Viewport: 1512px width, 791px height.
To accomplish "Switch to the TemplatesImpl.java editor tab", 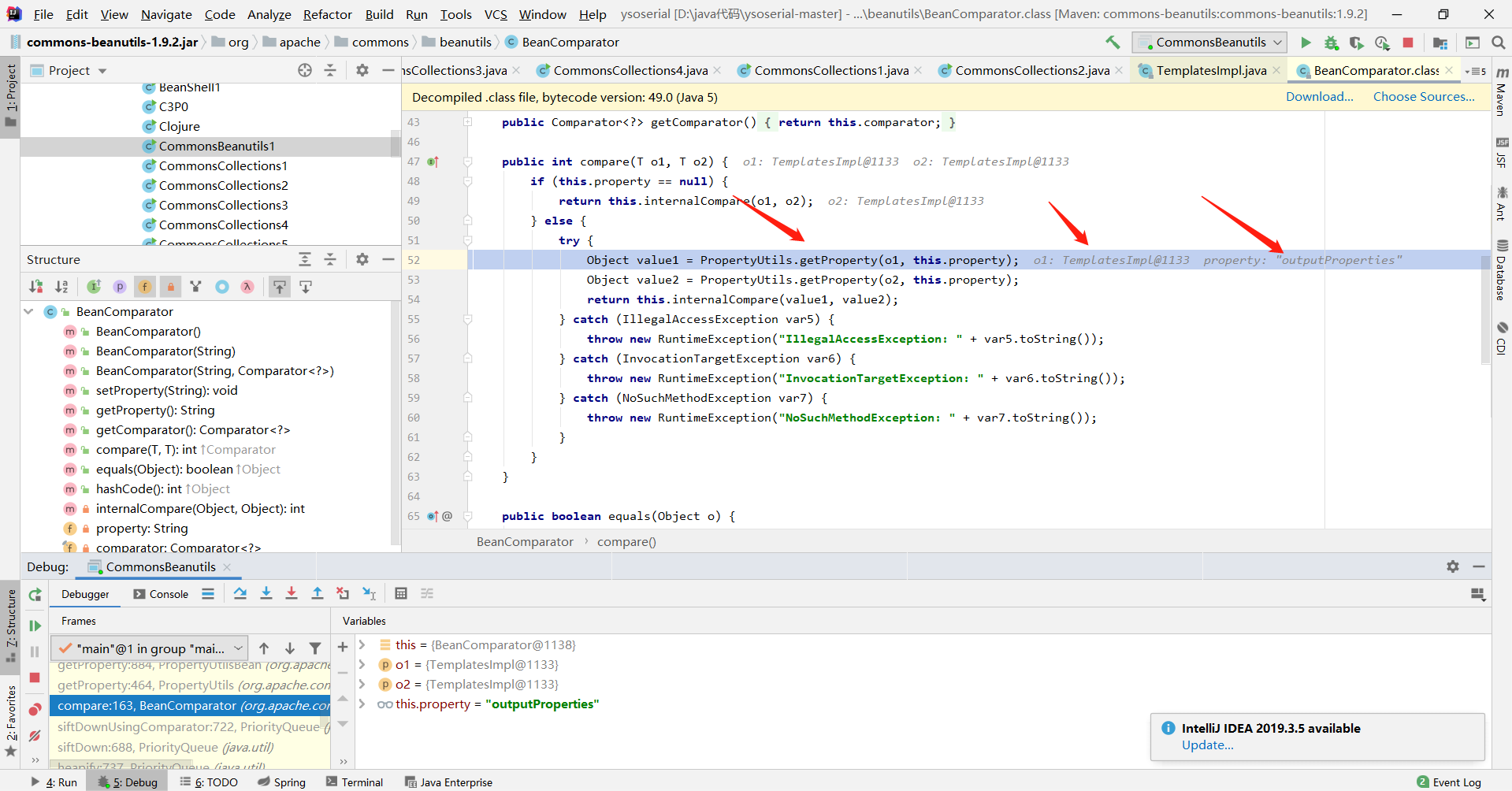I will coord(1210,71).
